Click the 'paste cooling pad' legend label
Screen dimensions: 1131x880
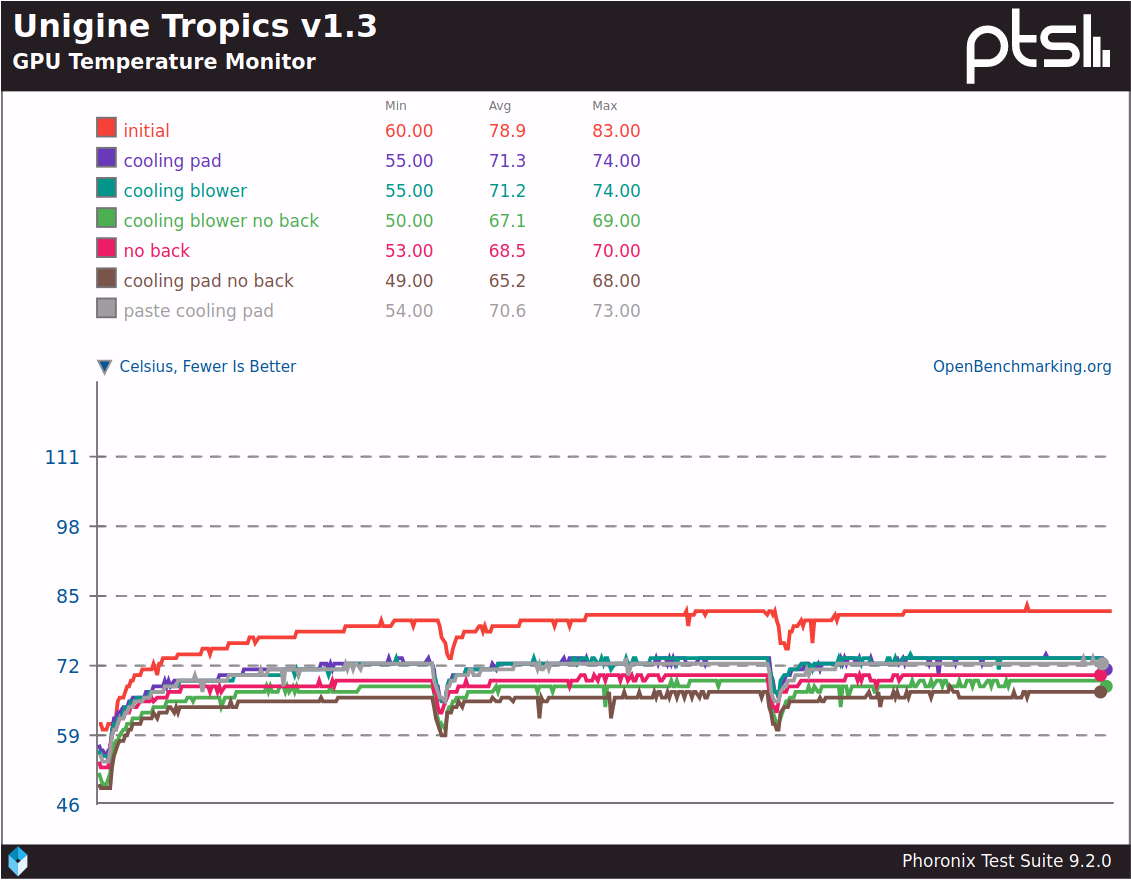[198, 311]
